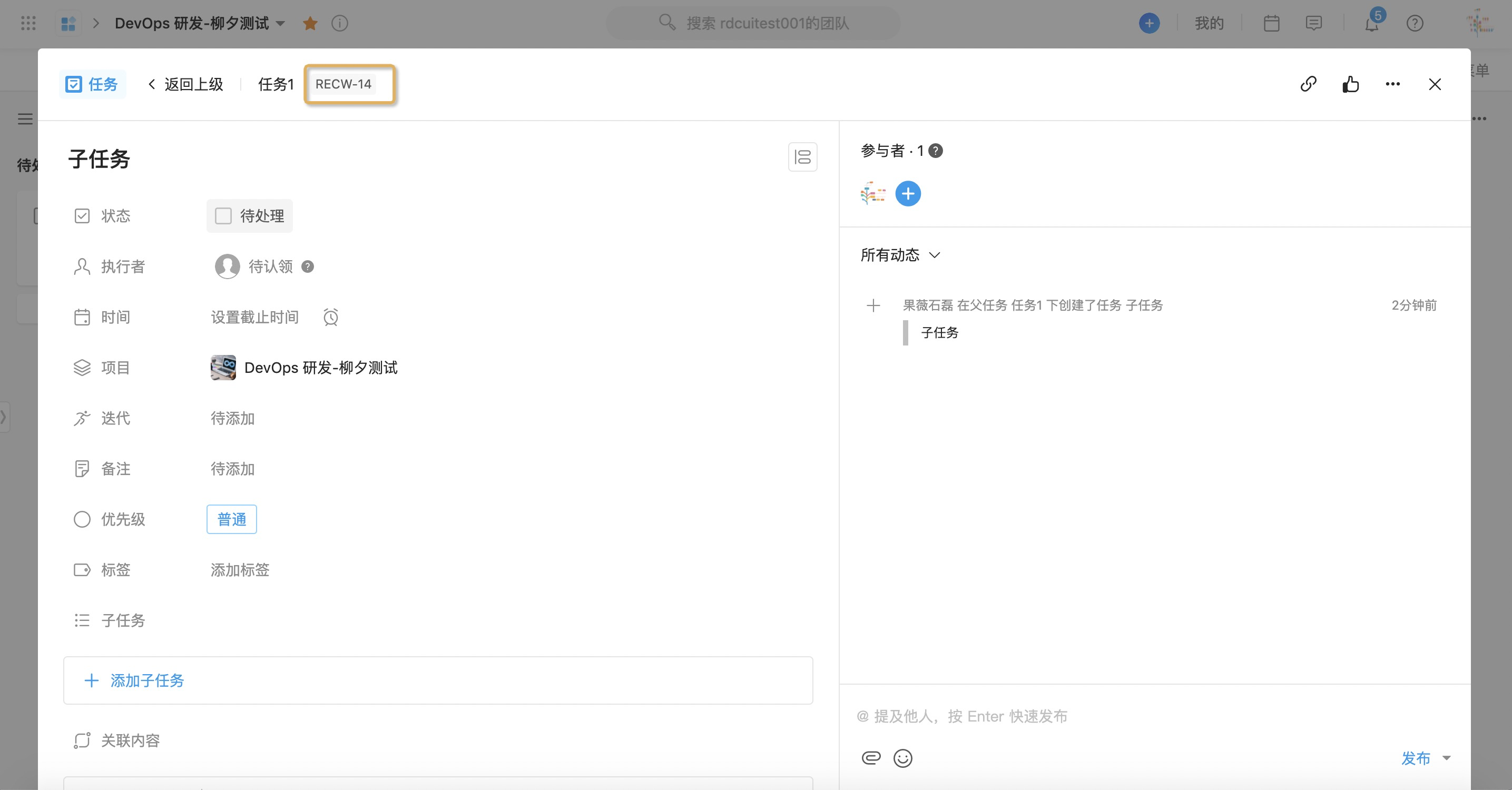Open the more options ellipsis menu in dialog
Screen dimensions: 1512x790
pyautogui.click(x=1392, y=84)
